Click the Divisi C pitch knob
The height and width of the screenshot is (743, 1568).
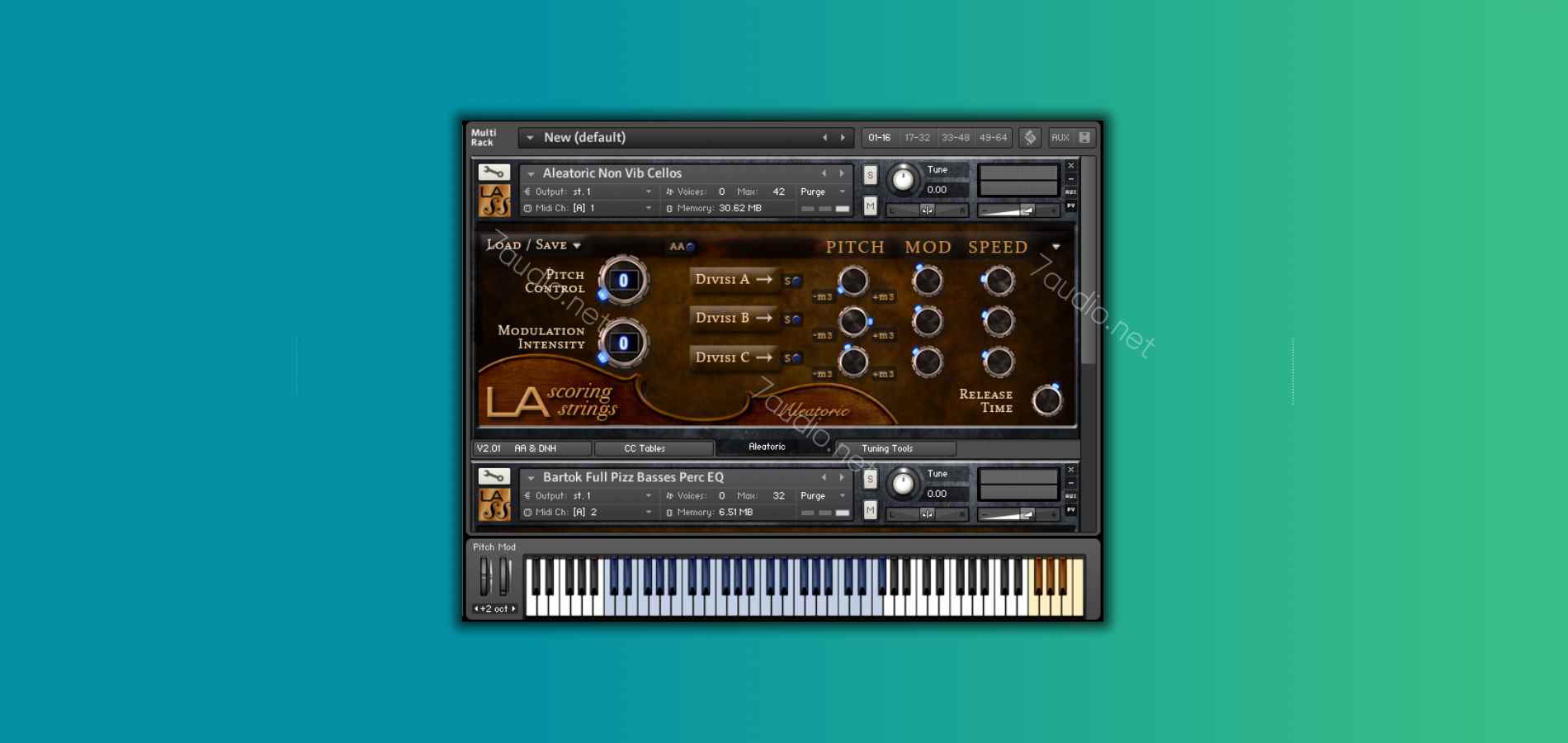tap(853, 361)
